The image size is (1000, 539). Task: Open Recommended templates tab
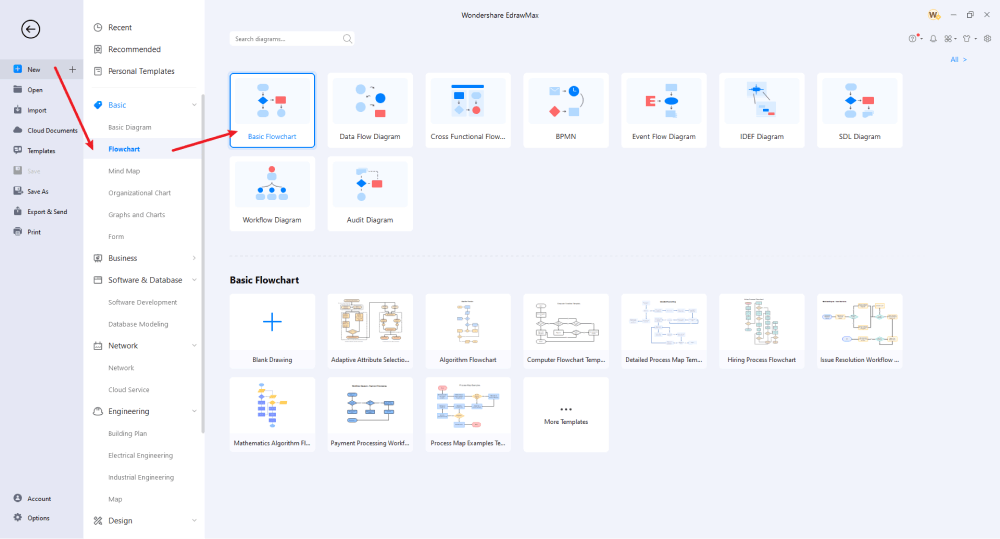pyautogui.click(x=127, y=49)
